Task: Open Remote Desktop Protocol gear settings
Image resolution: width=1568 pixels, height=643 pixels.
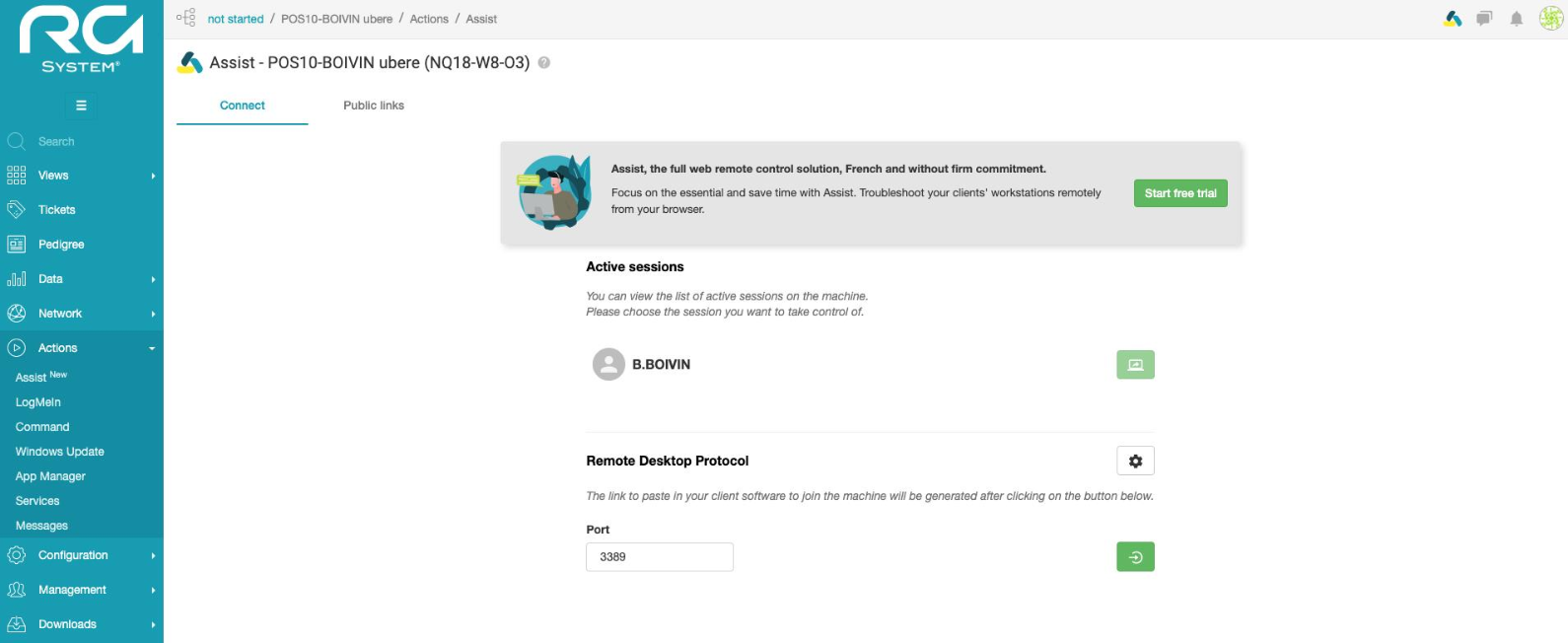Action: [x=1135, y=461]
